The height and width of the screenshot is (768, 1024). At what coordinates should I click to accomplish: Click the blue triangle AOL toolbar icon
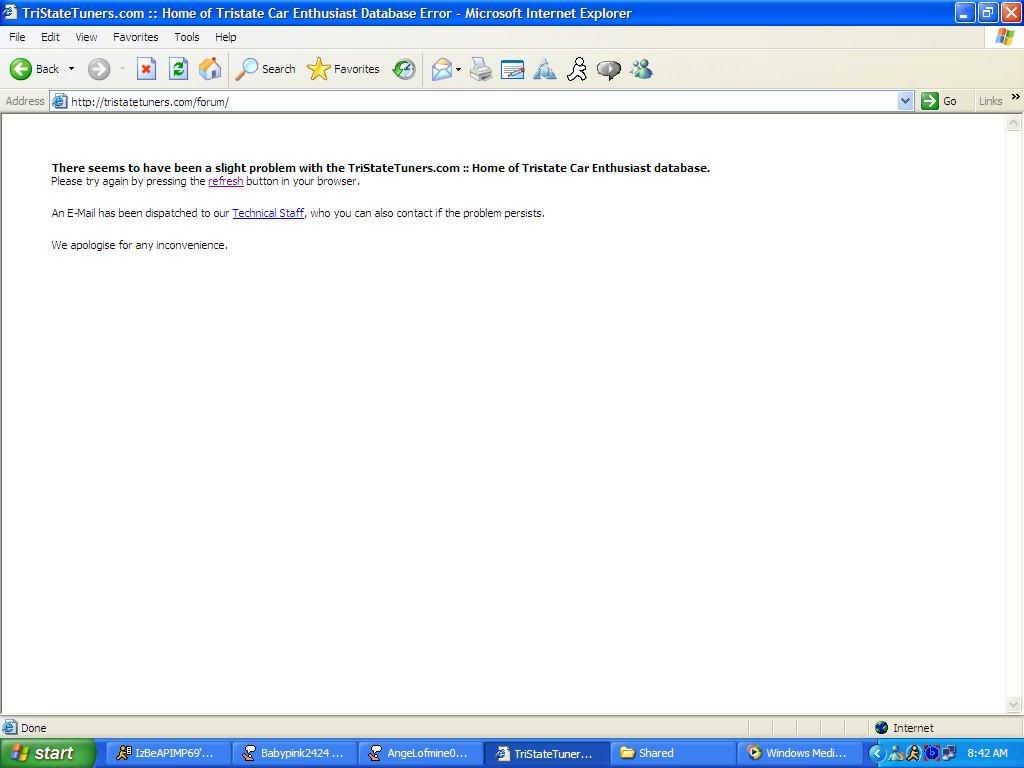click(x=545, y=69)
